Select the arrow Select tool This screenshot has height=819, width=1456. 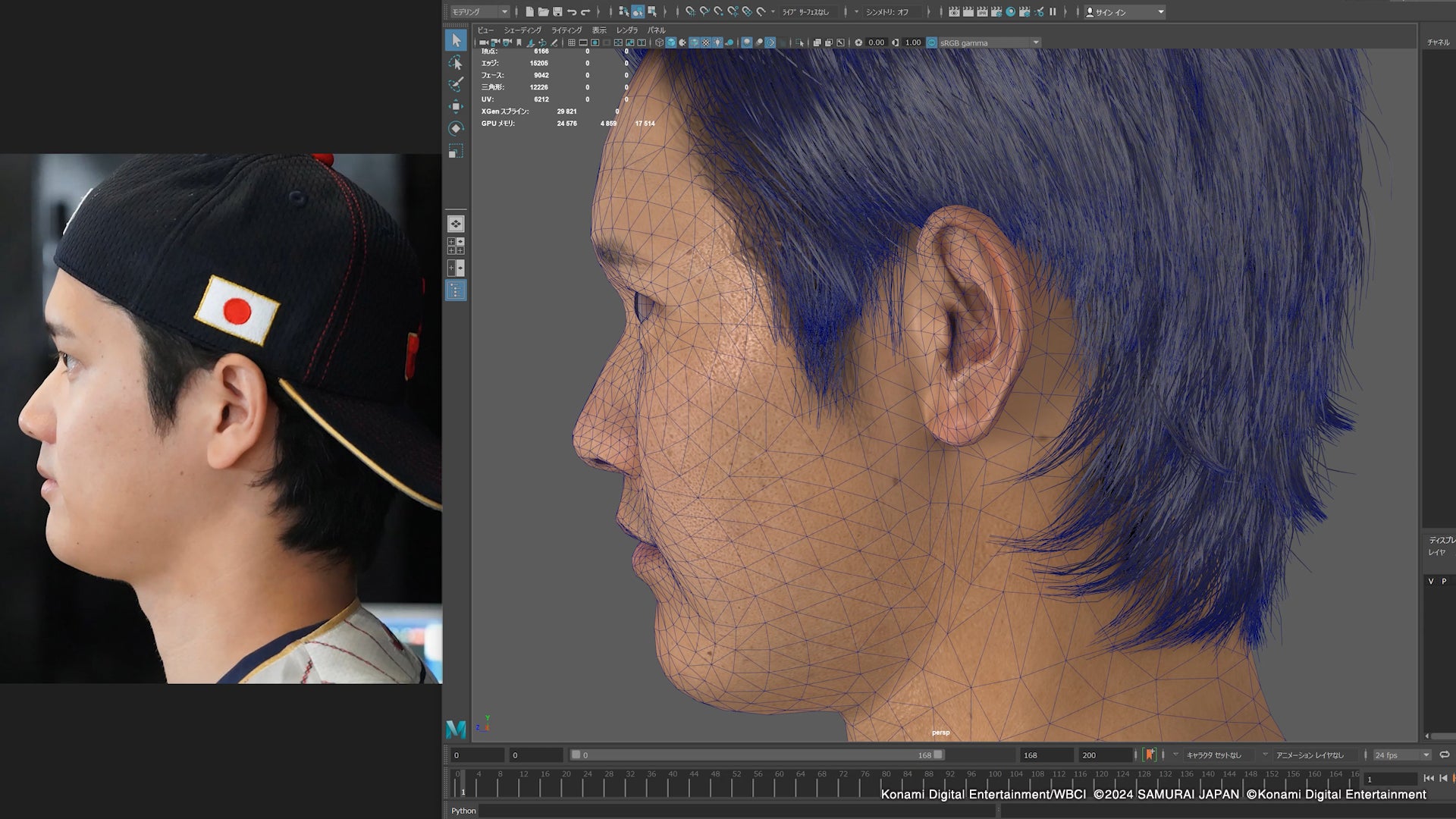click(456, 40)
